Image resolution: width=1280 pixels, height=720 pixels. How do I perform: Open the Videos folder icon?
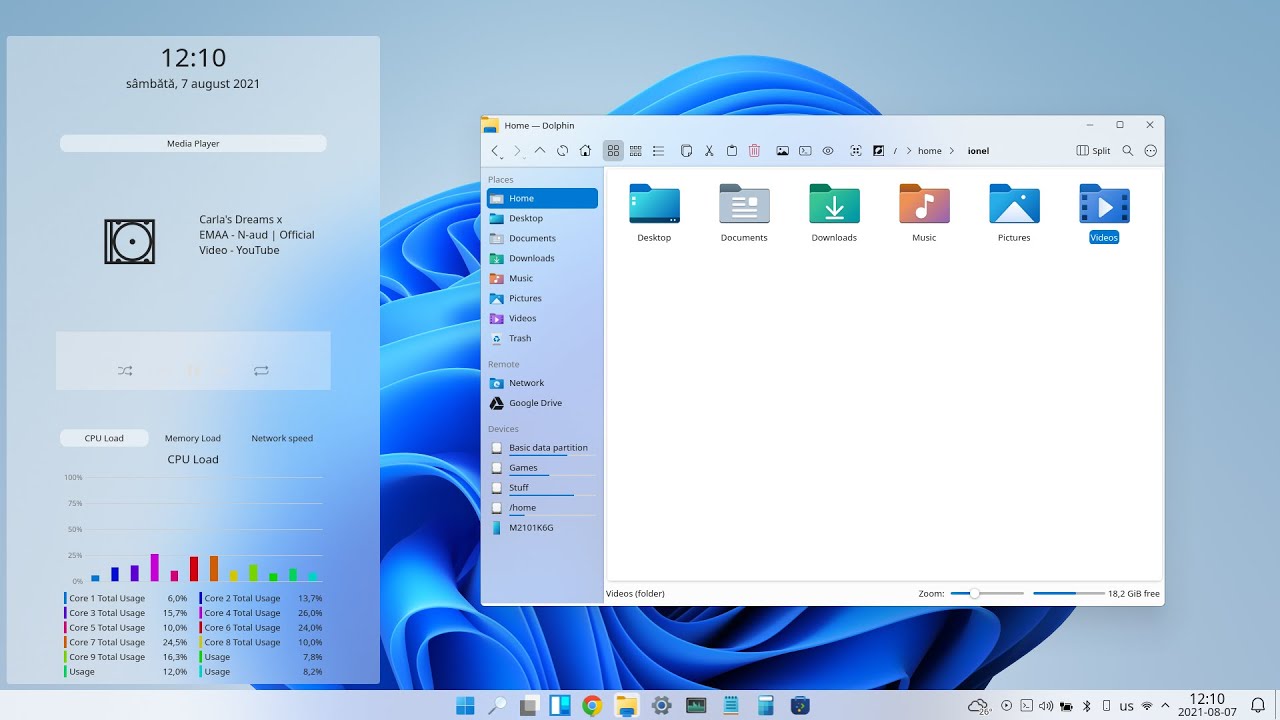pos(1104,205)
